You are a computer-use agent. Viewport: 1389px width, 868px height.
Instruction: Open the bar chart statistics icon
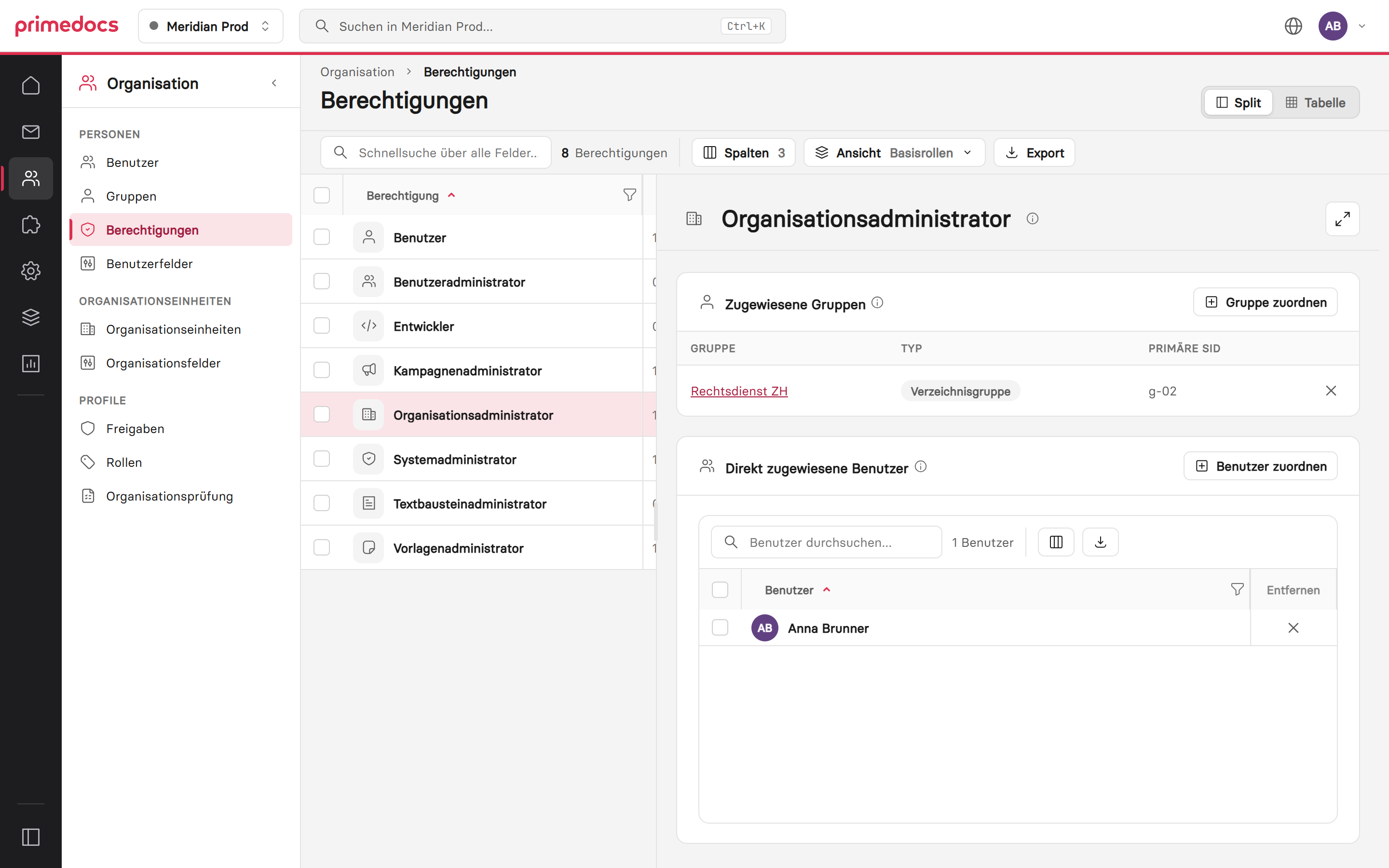point(30,364)
